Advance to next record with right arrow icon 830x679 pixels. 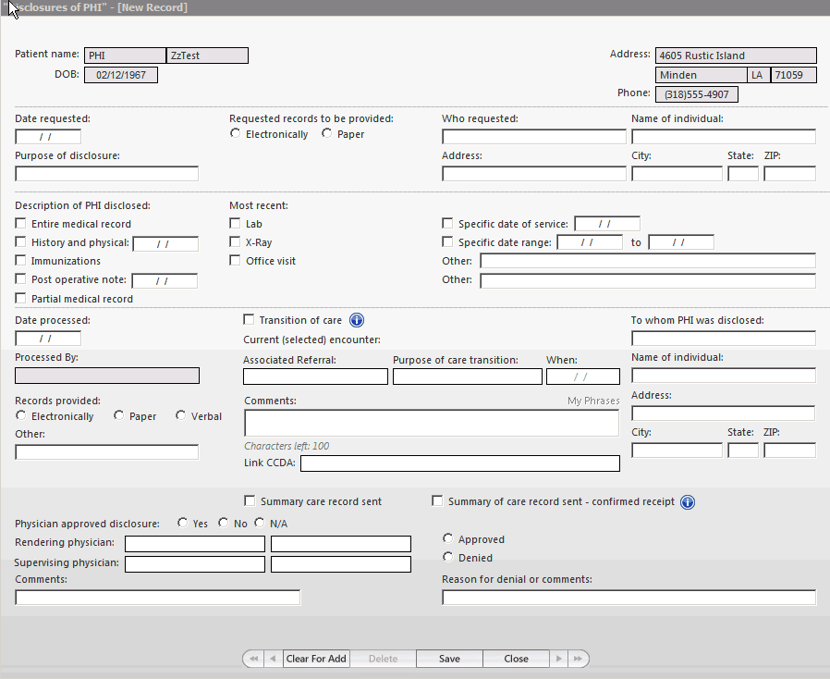click(560, 659)
